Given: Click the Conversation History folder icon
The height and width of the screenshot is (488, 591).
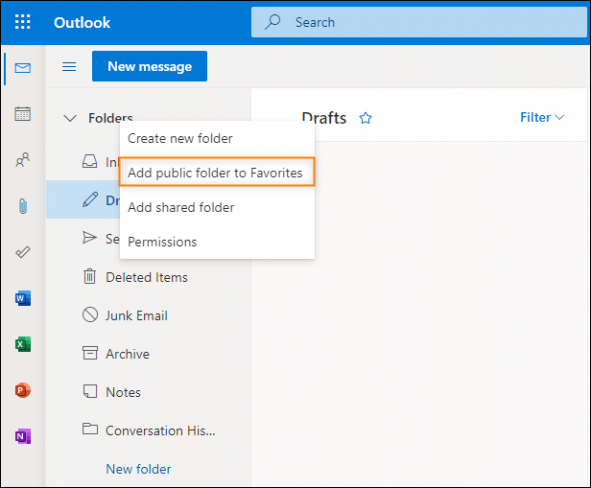Looking at the screenshot, I should (x=90, y=429).
